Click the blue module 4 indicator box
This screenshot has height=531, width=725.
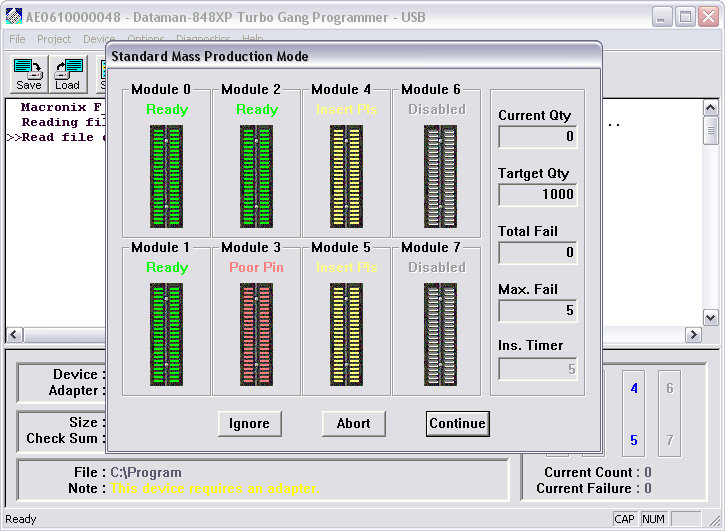pos(634,388)
